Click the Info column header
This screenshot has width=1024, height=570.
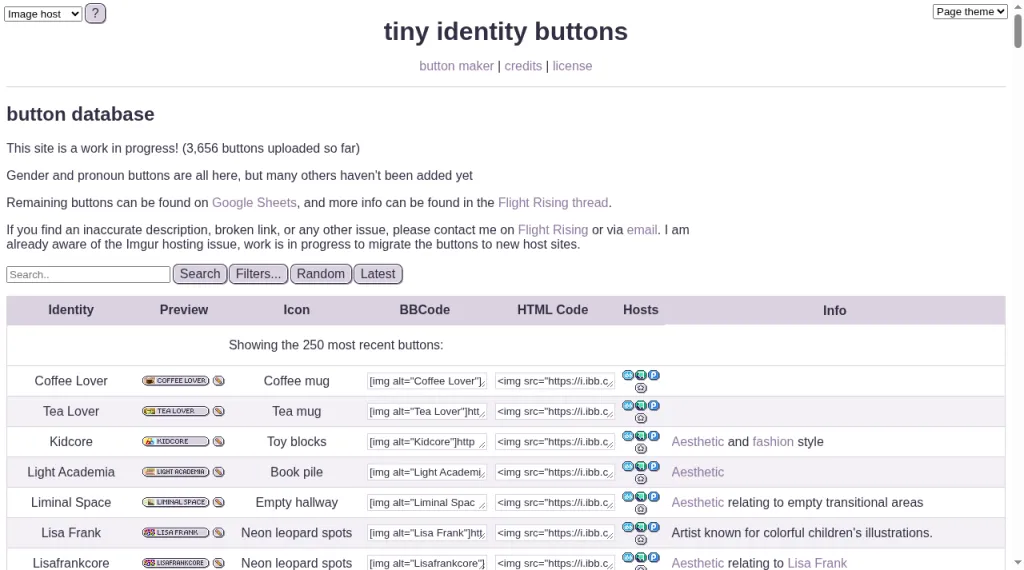click(835, 311)
